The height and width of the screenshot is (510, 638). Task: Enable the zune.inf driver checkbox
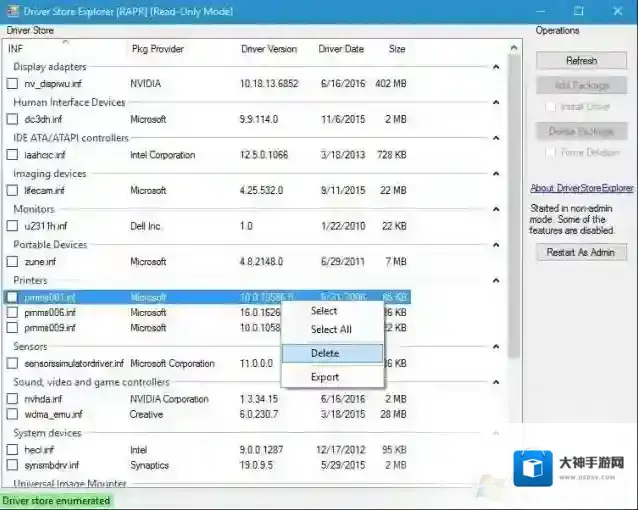click(x=13, y=262)
